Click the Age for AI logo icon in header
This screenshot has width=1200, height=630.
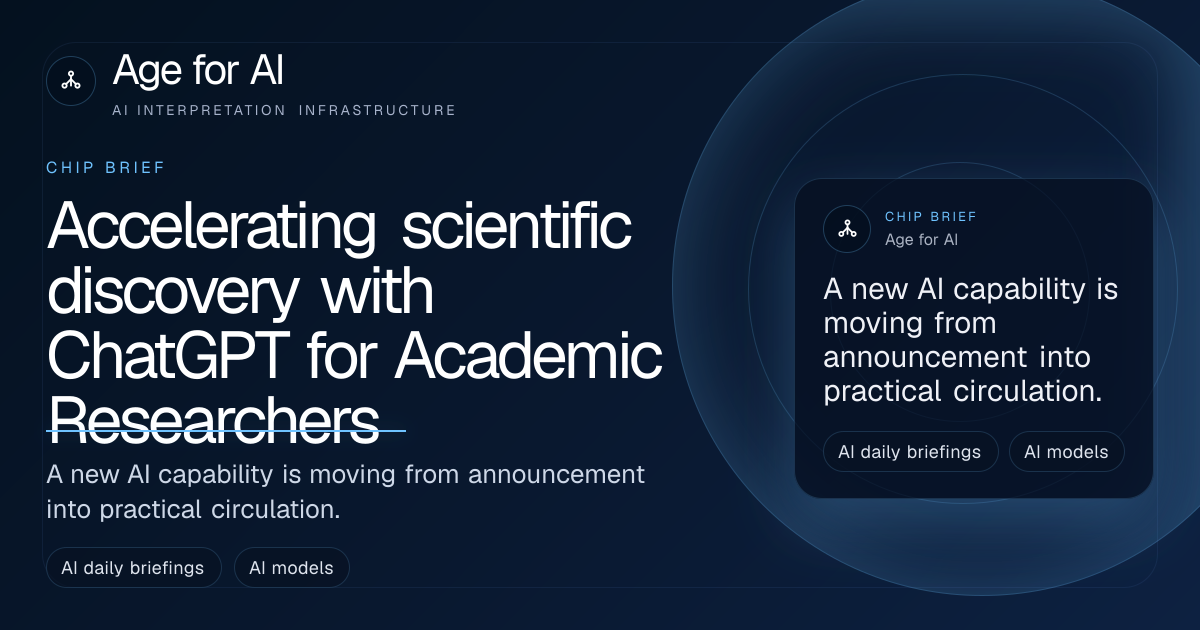(71, 81)
